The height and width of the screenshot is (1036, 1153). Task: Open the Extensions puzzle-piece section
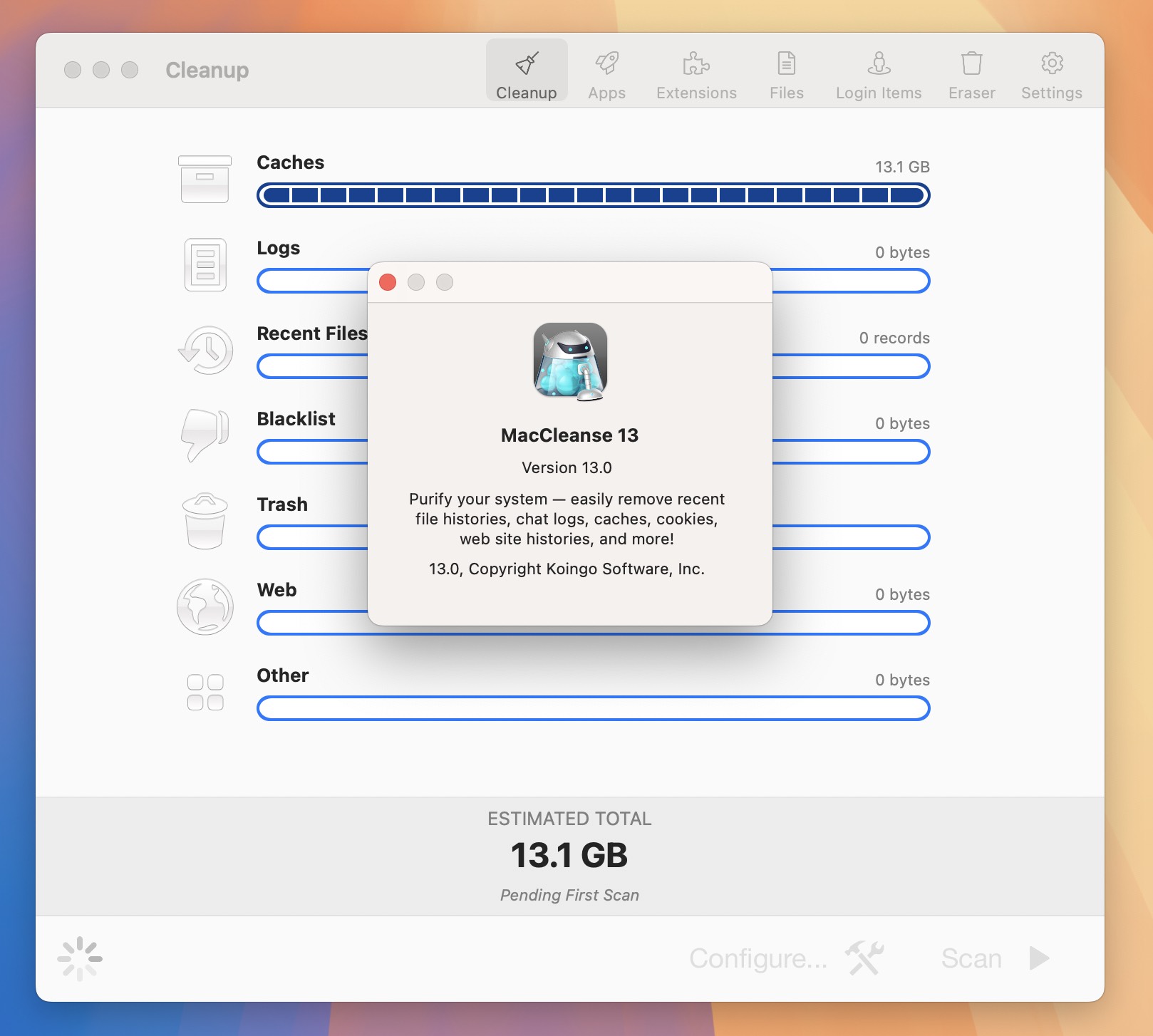click(696, 71)
